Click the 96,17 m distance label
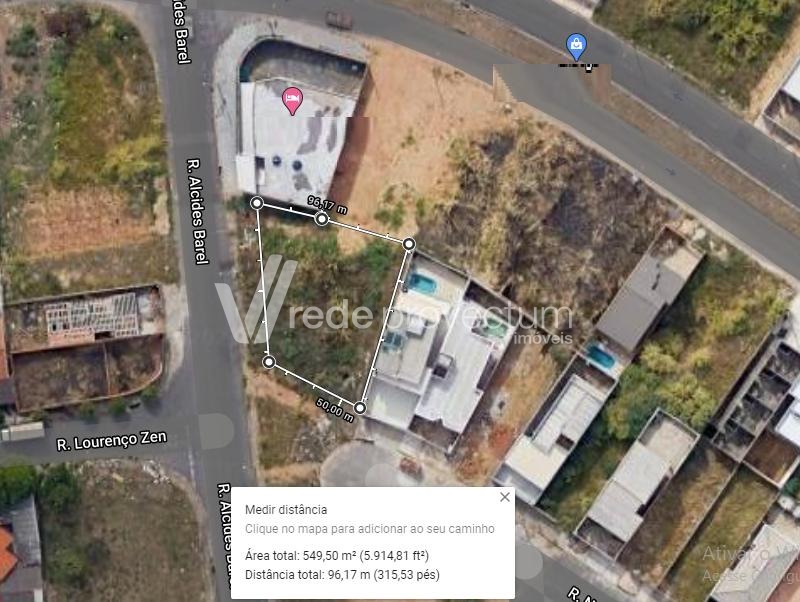This screenshot has height=602, width=800. pyautogui.click(x=327, y=205)
